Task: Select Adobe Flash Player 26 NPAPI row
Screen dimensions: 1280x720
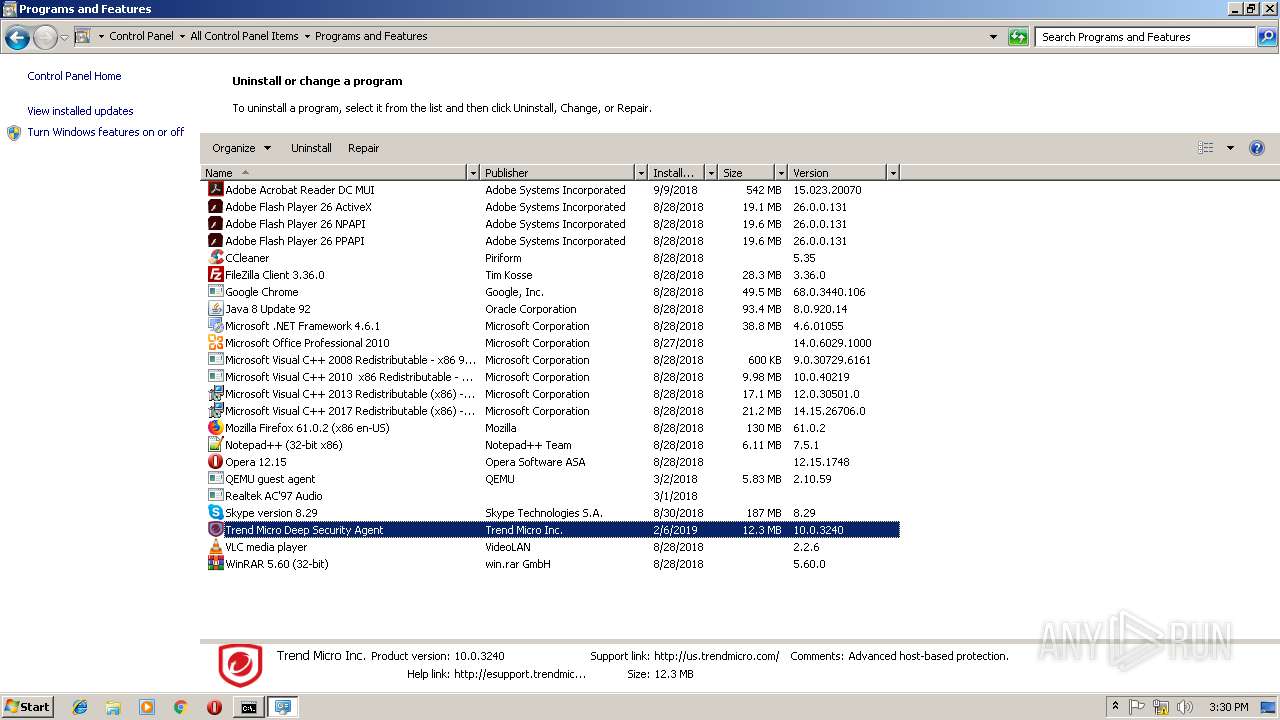Action: (550, 223)
